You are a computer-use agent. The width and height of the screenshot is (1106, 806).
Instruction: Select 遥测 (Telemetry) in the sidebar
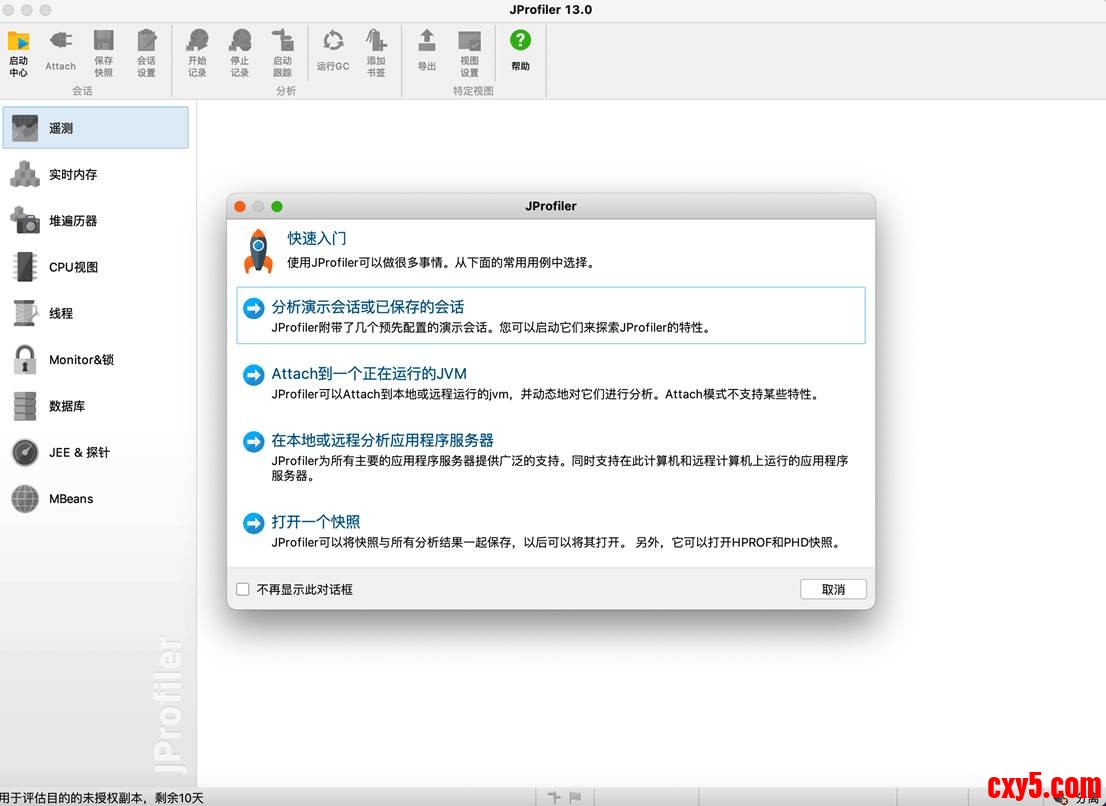coord(95,128)
